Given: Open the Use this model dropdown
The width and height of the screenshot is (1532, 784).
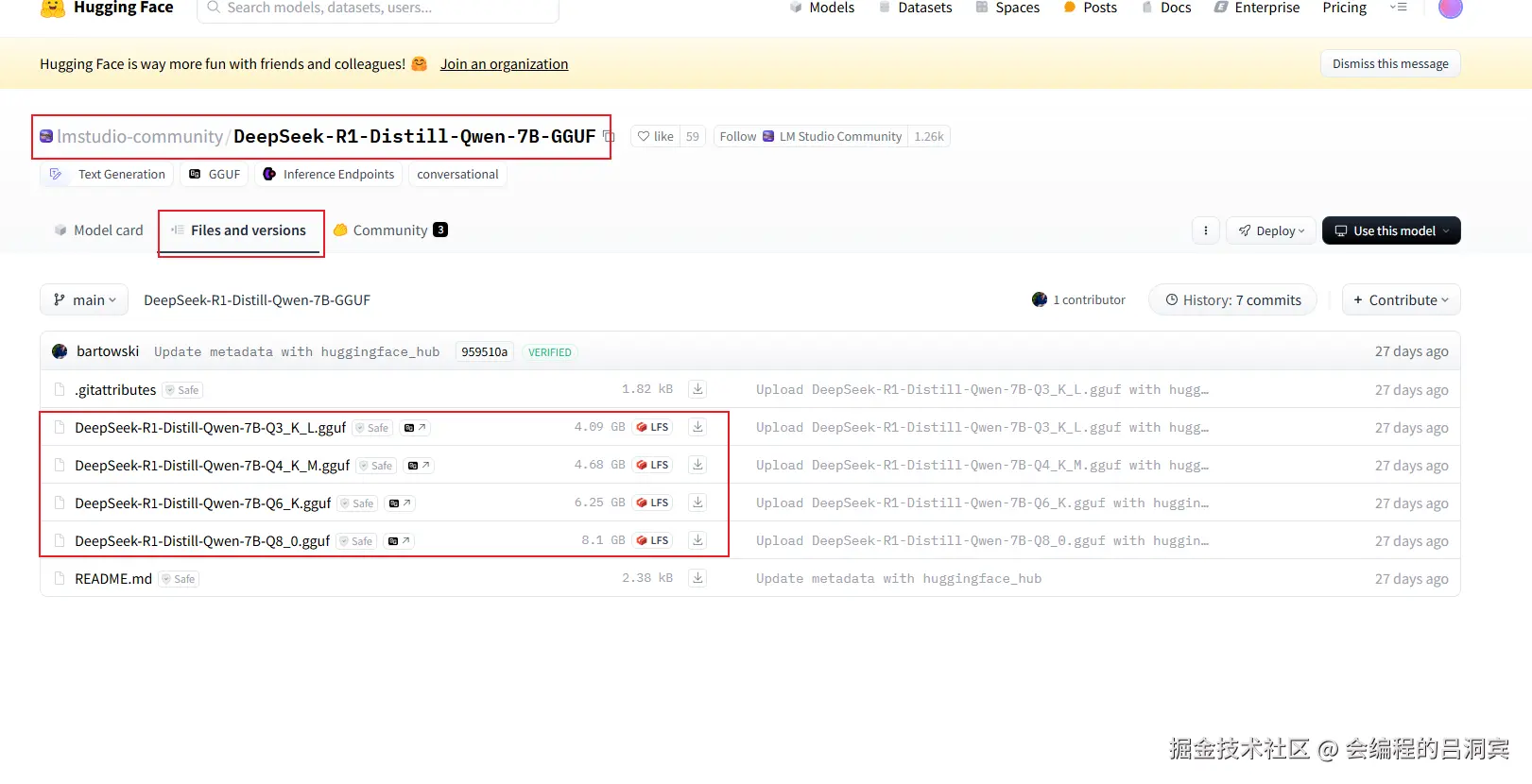Looking at the screenshot, I should [x=1391, y=230].
